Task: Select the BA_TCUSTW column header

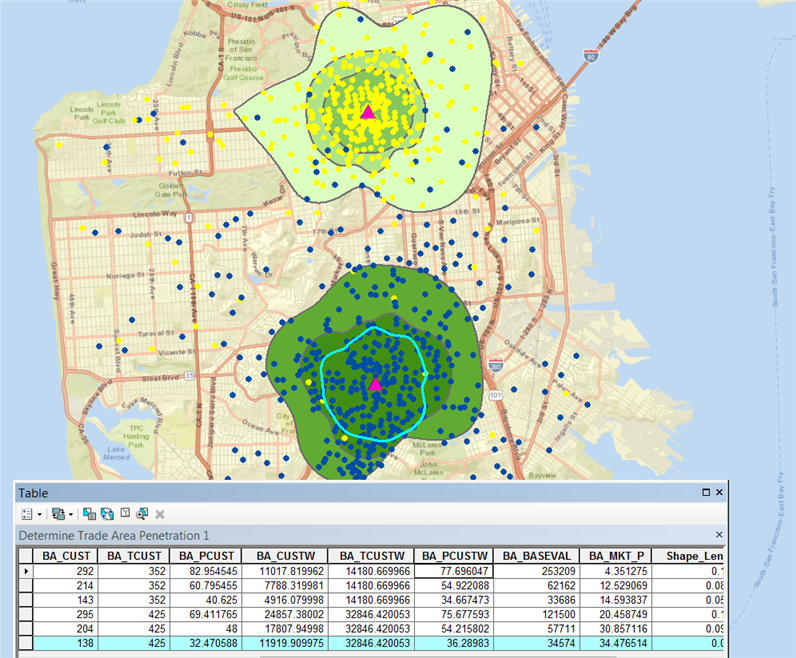Action: coord(371,556)
